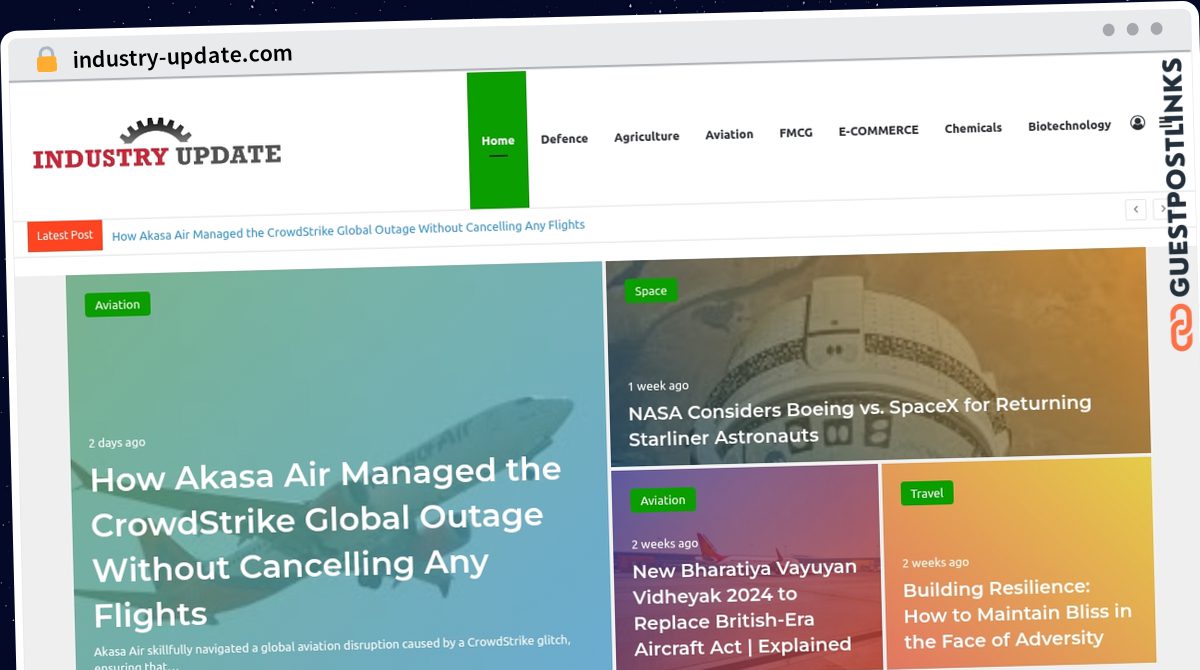Screen dimensions: 1200x670
Task: Open the Chemicals menu item
Action: [x=973, y=128]
